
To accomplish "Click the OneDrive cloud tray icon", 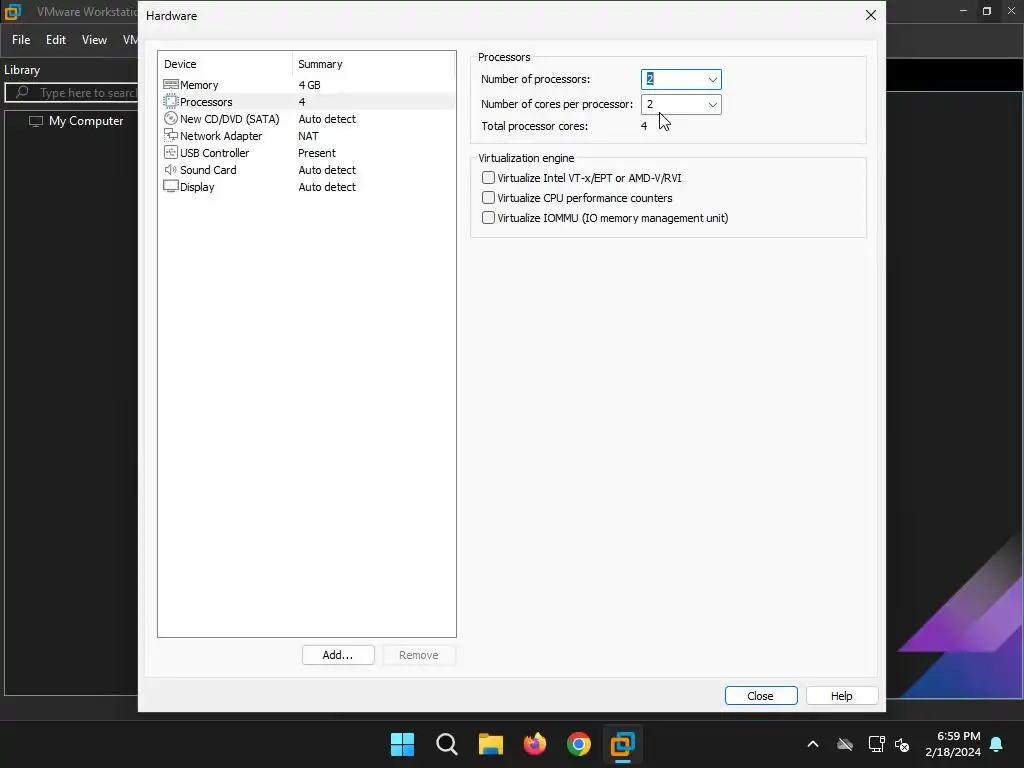I will click(845, 744).
